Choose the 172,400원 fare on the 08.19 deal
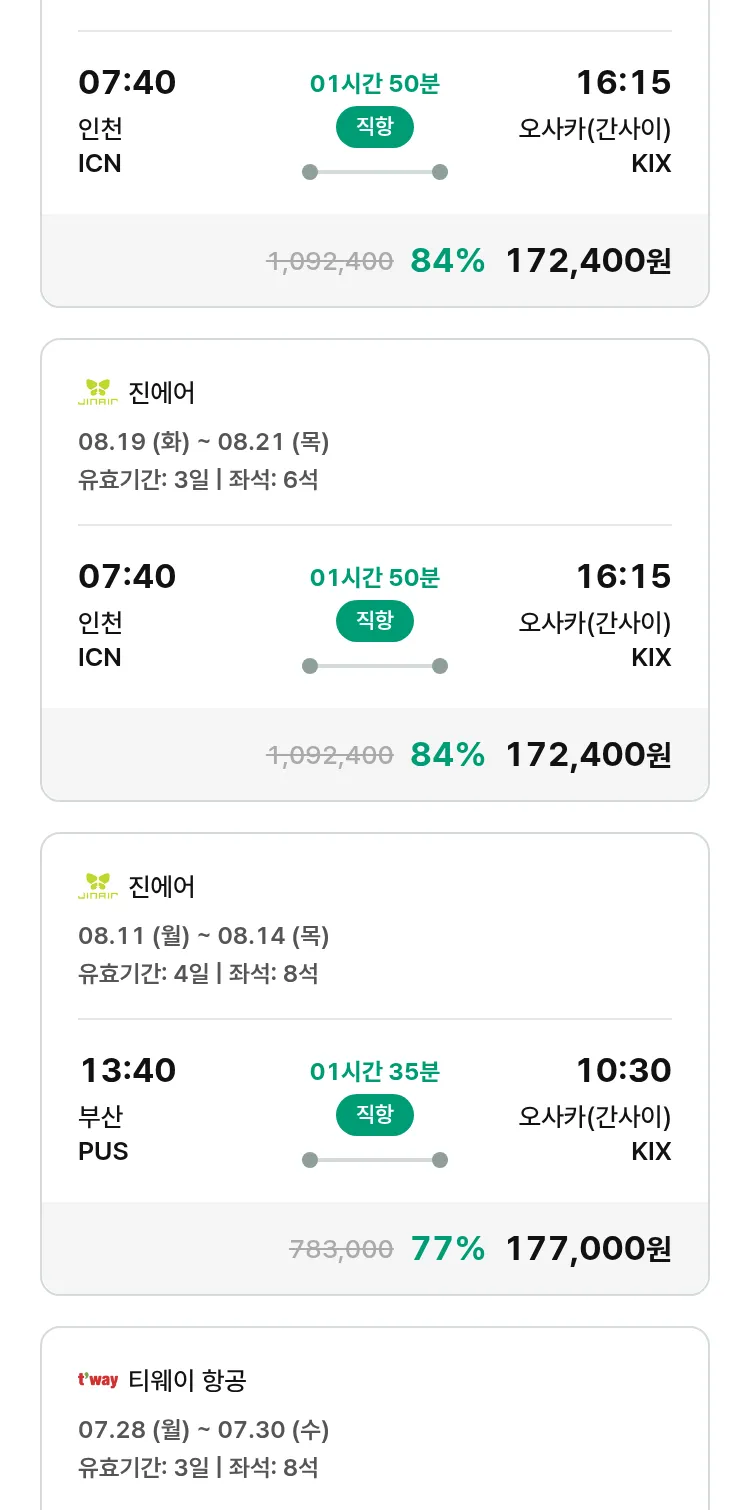Screen dimensions: 750x1510 click(588, 754)
